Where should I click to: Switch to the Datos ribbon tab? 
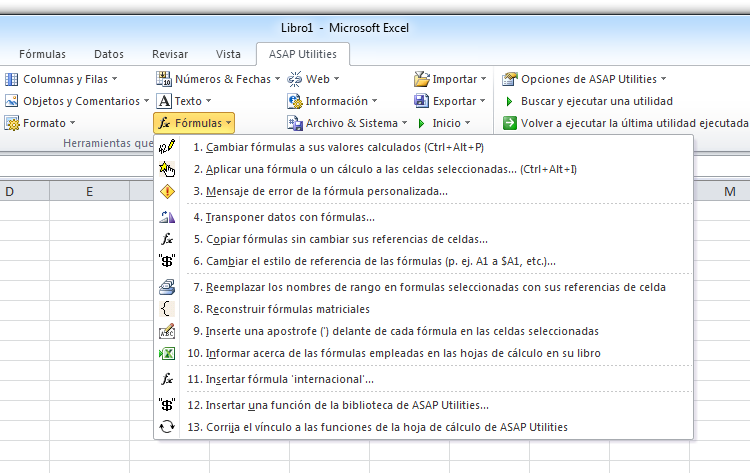(109, 54)
